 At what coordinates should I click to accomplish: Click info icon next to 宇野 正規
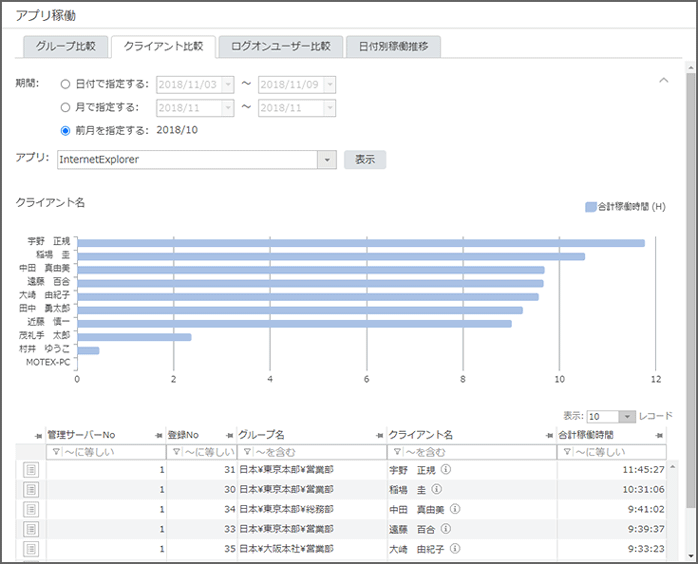[x=446, y=469]
